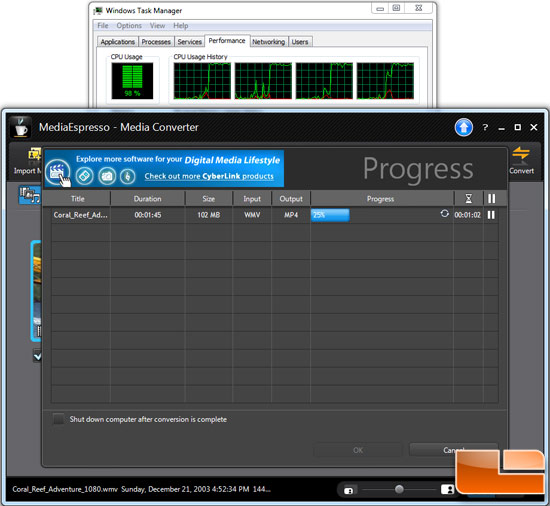This screenshot has height=506, width=550.
Task: Cancel the conversion in progress
Action: [x=454, y=450]
